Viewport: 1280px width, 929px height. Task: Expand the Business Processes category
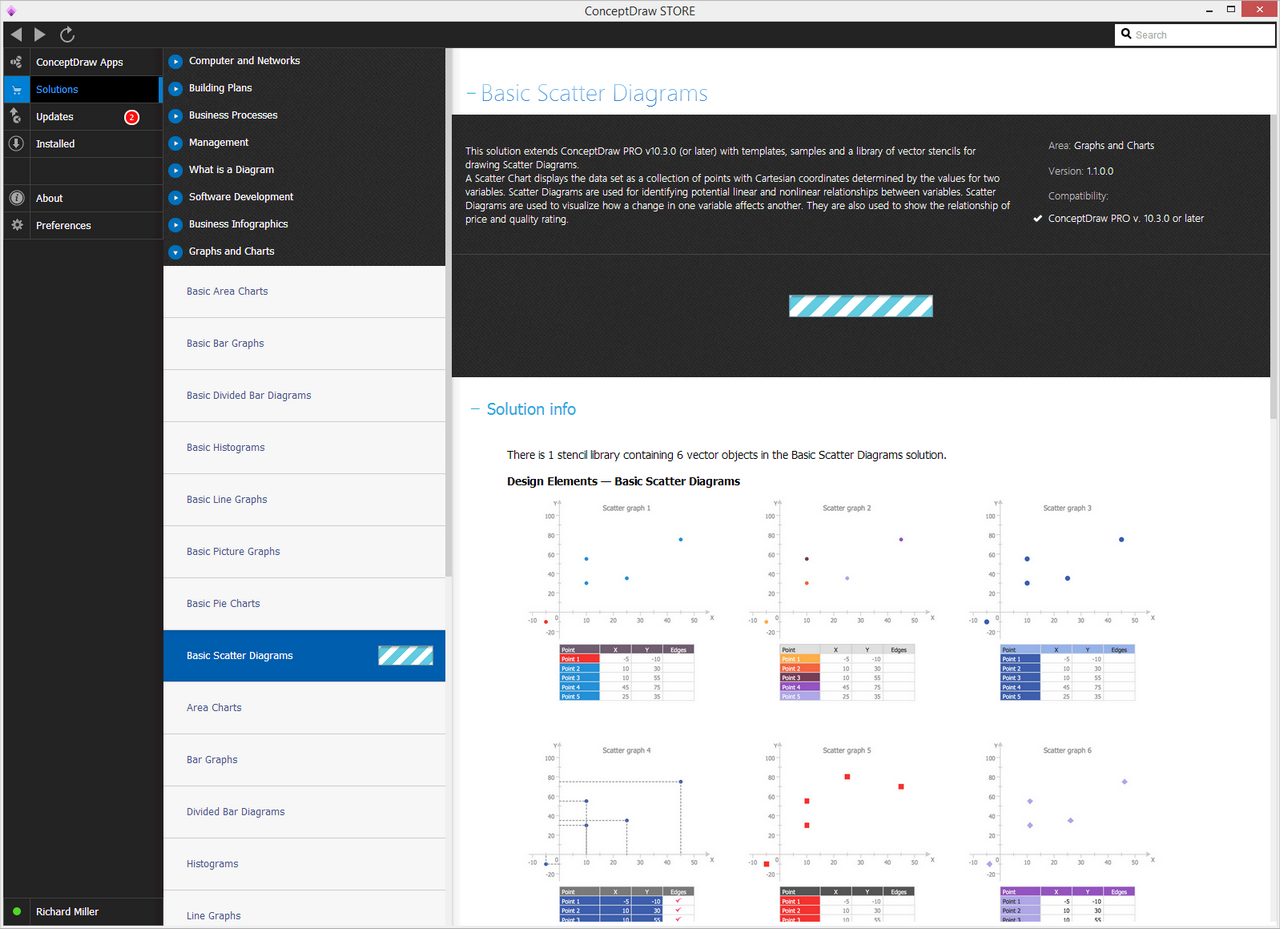click(175, 115)
